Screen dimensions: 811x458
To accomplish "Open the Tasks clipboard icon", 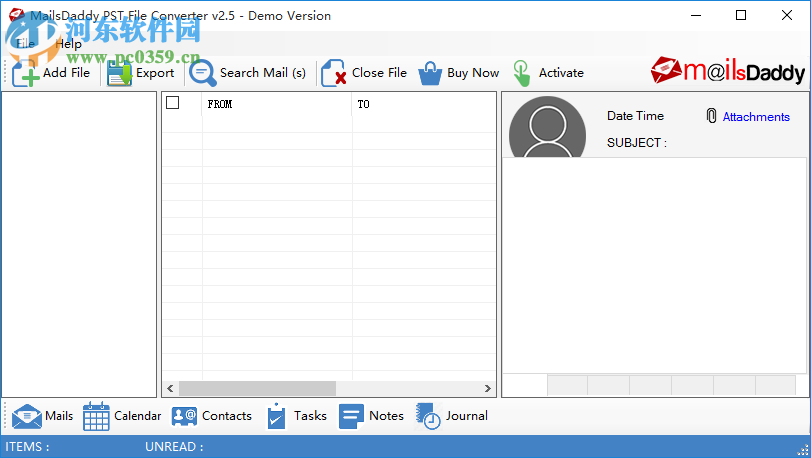I will (x=276, y=416).
